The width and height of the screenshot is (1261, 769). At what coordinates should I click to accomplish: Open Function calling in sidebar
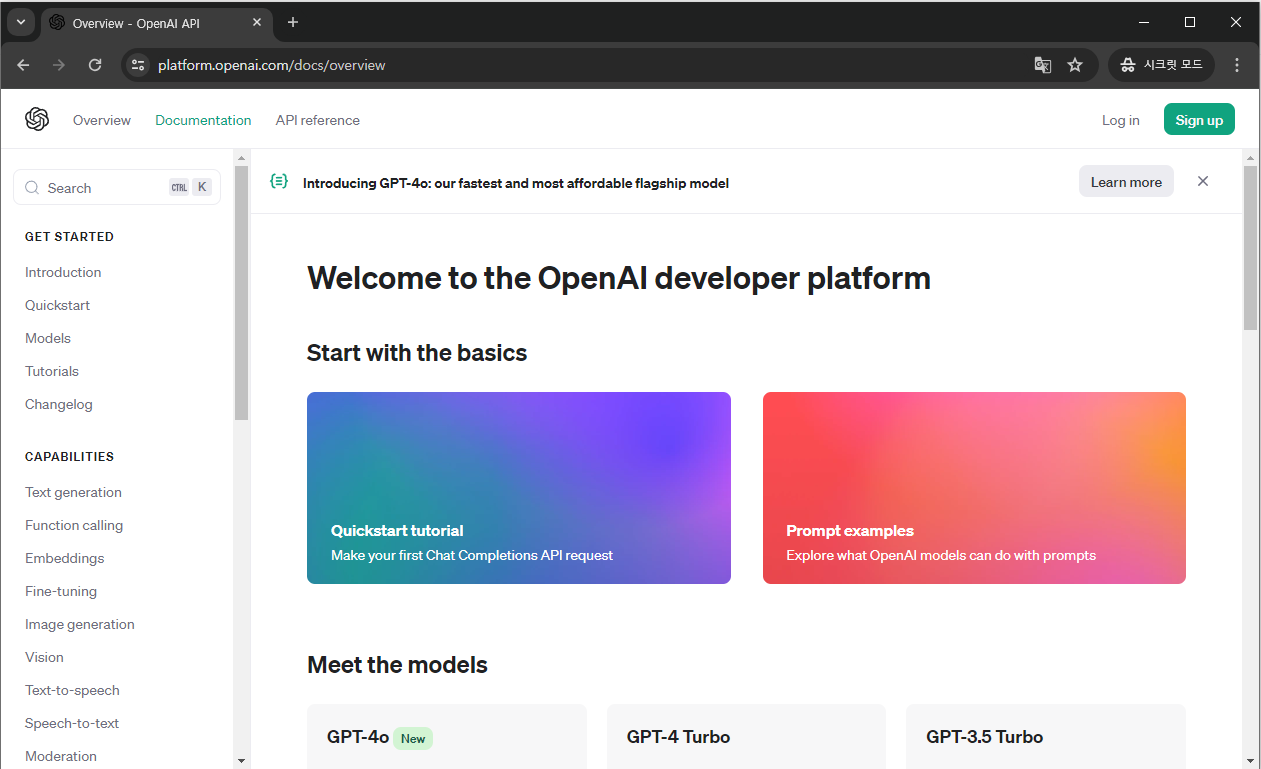74,525
